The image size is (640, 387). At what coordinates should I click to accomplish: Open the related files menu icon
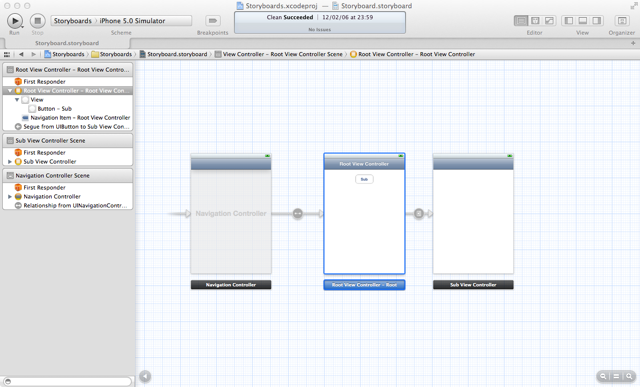pos(7,54)
